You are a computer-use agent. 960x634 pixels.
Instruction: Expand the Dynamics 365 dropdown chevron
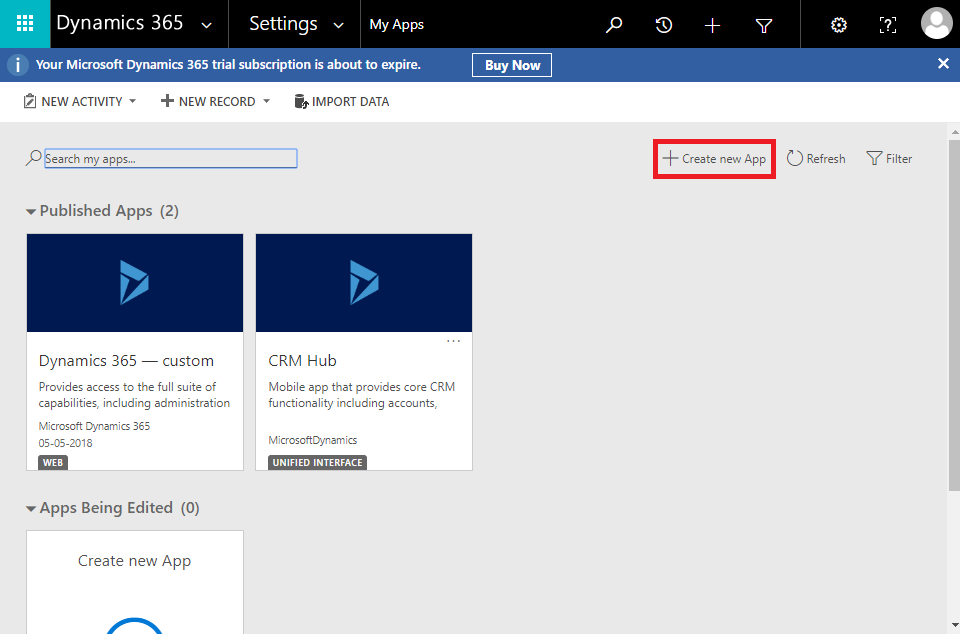(207, 25)
